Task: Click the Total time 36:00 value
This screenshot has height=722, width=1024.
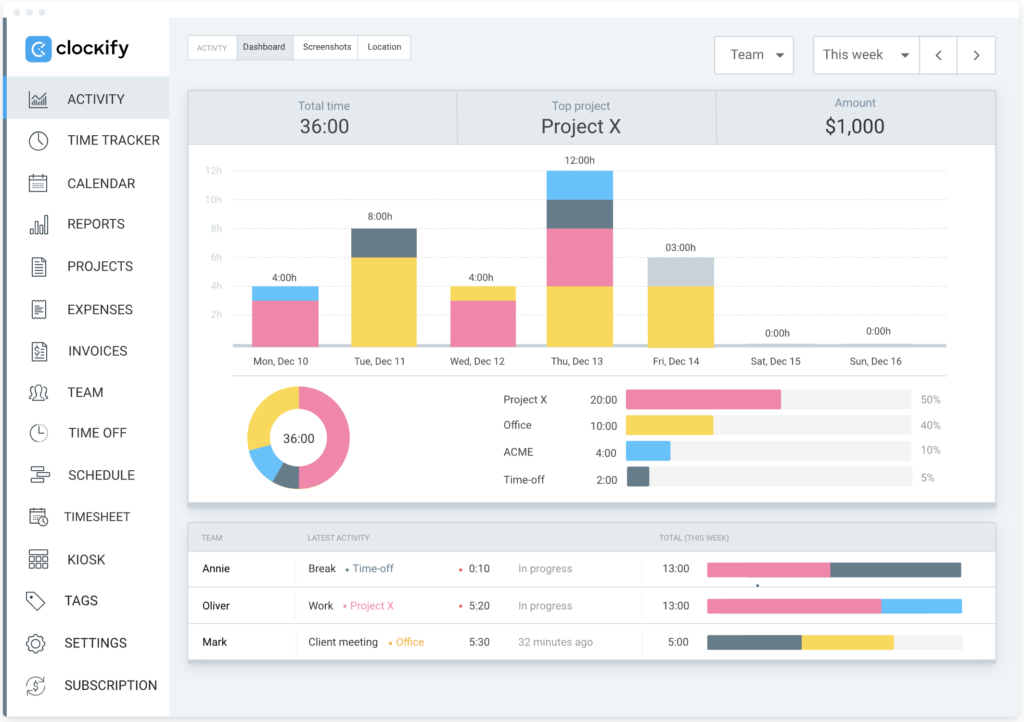Action: click(324, 127)
